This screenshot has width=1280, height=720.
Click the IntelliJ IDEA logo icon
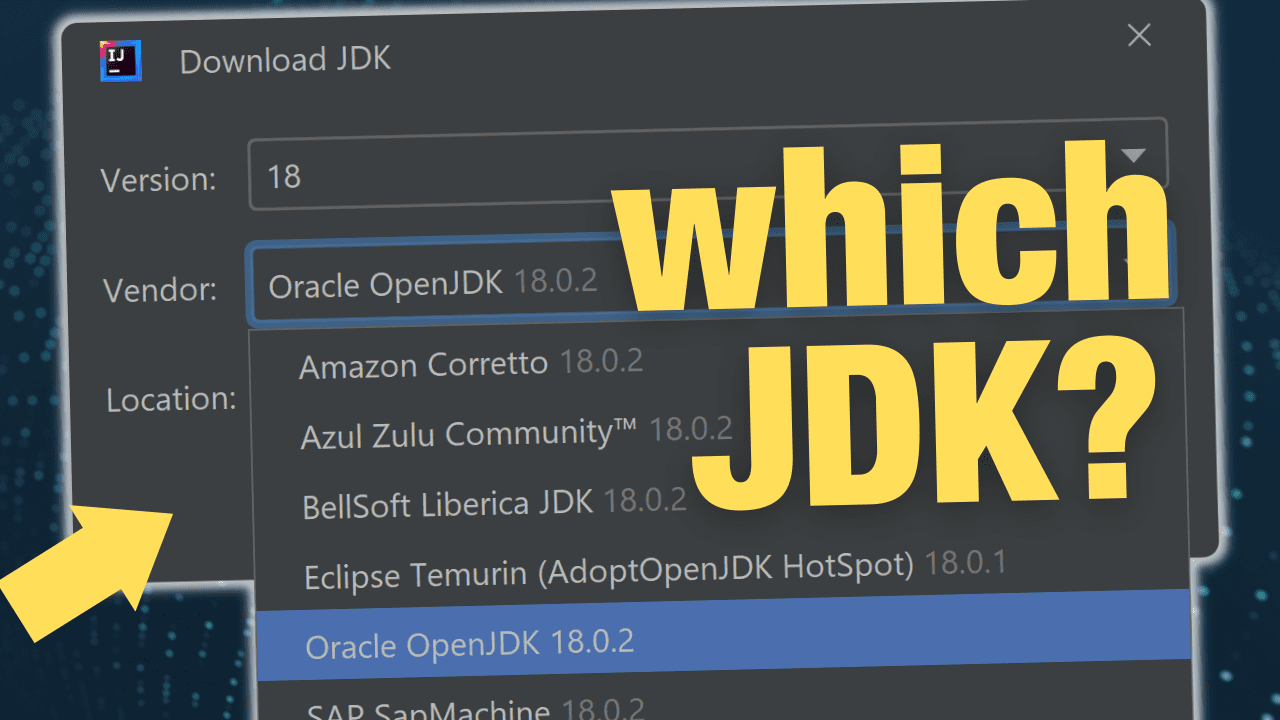point(121,61)
